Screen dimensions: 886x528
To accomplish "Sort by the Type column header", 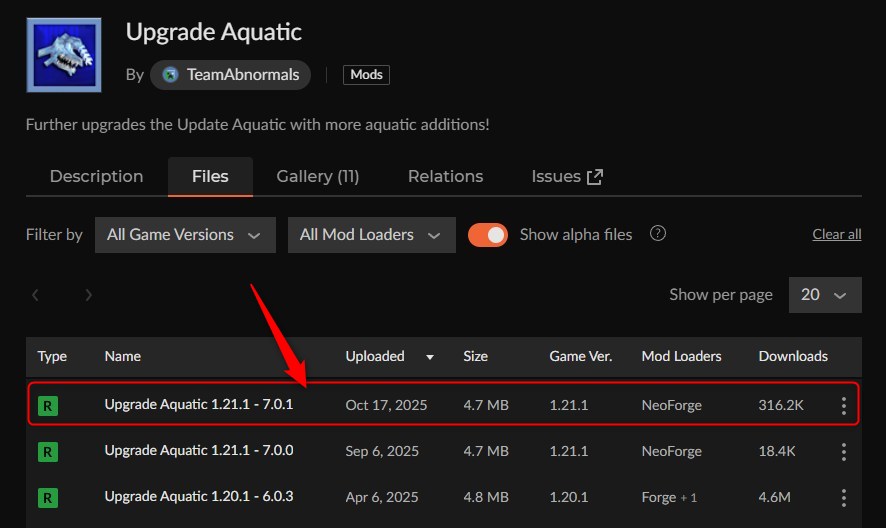I will pyautogui.click(x=52, y=356).
